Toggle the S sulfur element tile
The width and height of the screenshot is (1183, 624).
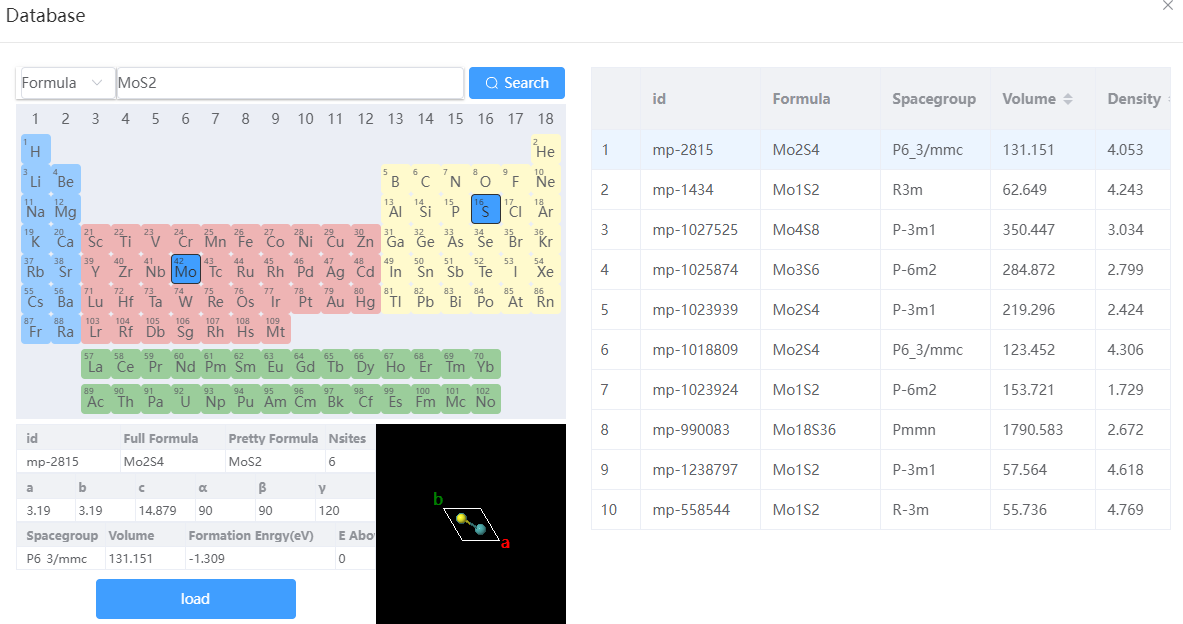click(x=485, y=210)
